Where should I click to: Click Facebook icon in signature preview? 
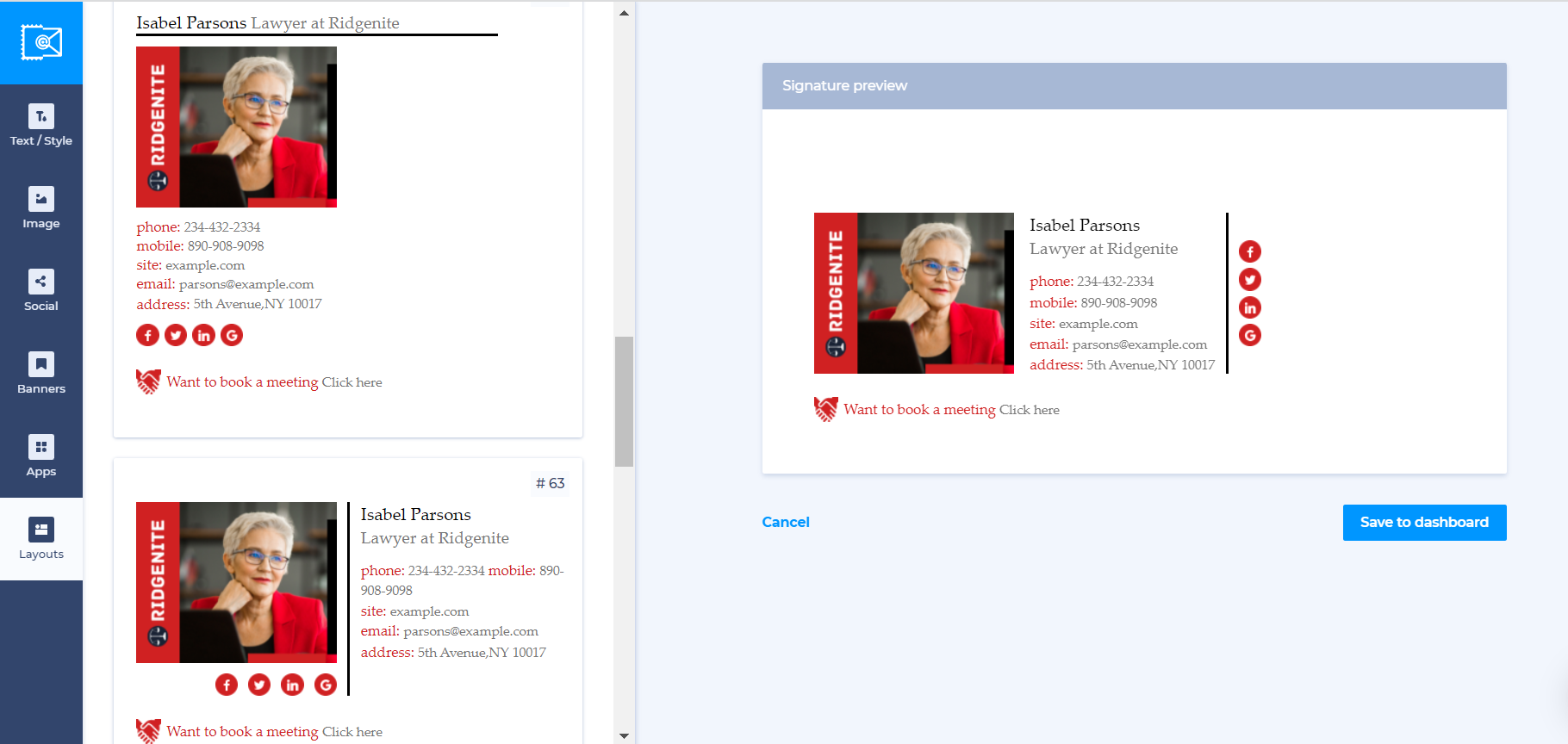[x=1250, y=251]
